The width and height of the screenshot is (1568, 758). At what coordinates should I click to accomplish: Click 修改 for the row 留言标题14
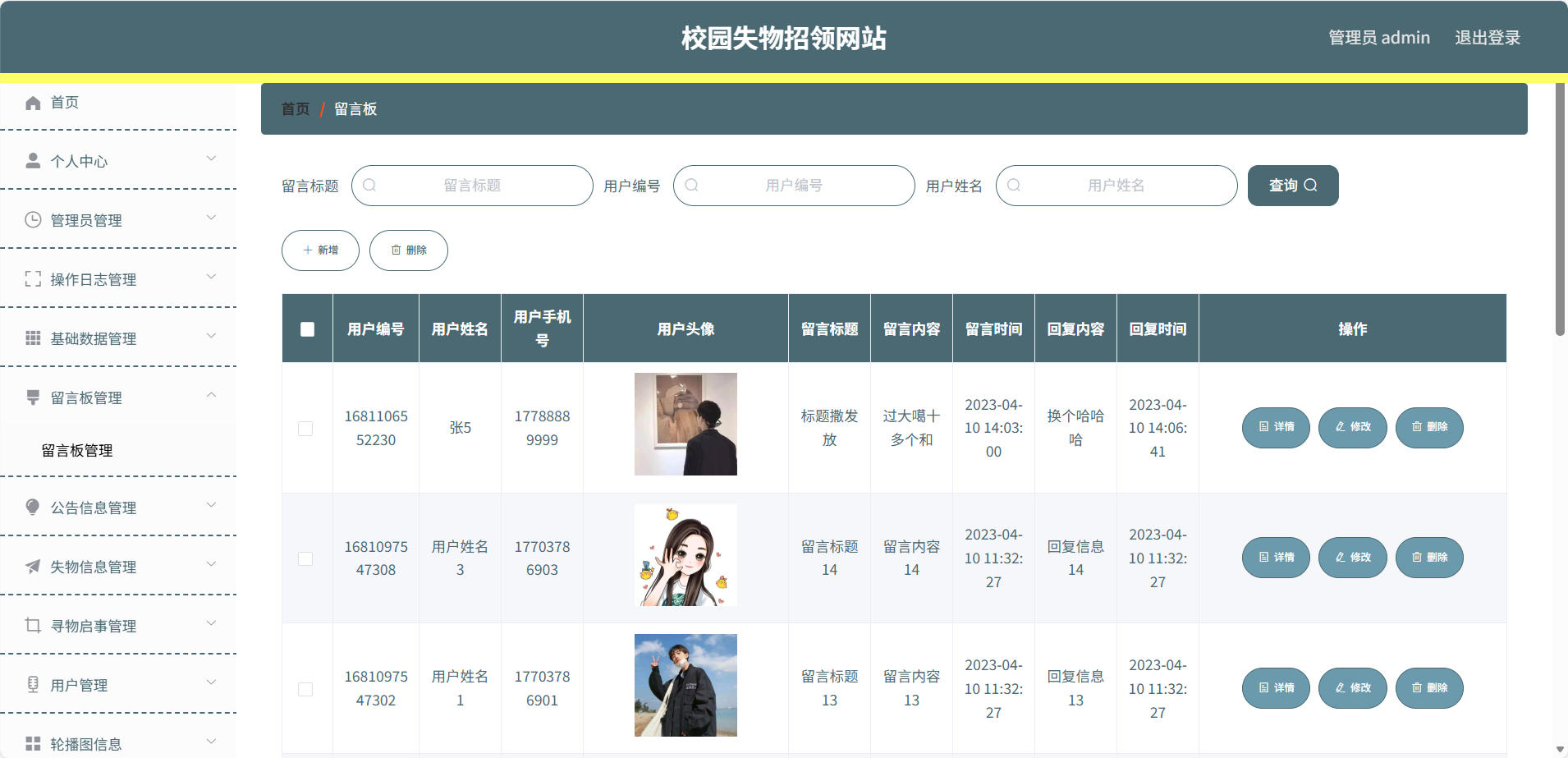pos(1352,558)
